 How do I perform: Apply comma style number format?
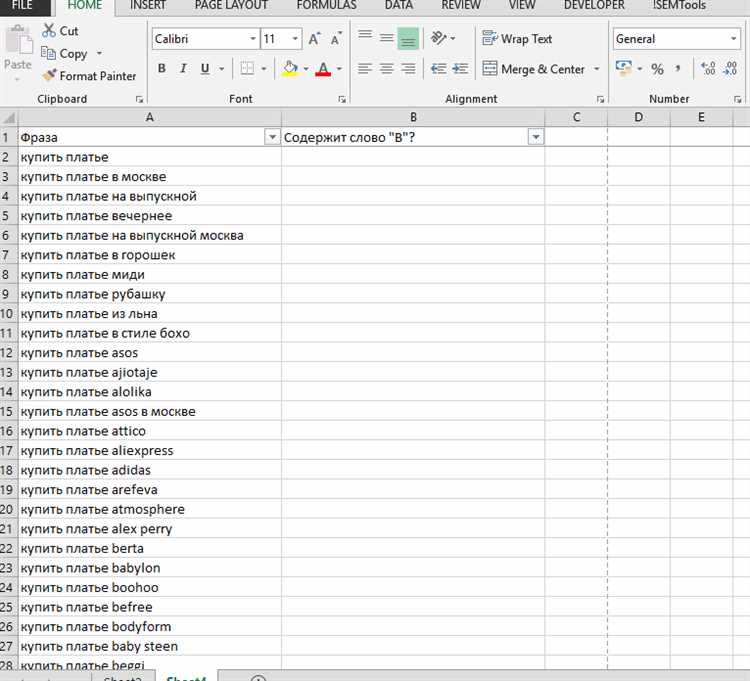coord(678,69)
